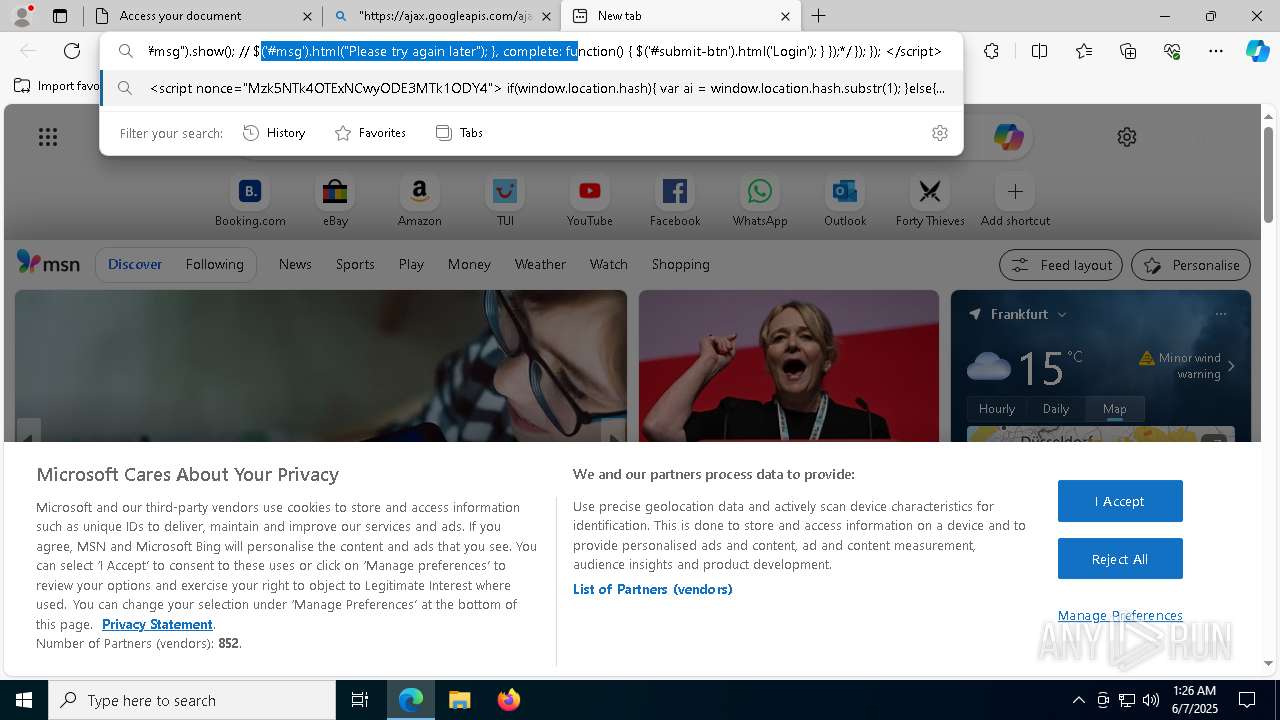The height and width of the screenshot is (720, 1280).
Task: Open the volume icon in system tray
Action: pyautogui.click(x=1151, y=700)
